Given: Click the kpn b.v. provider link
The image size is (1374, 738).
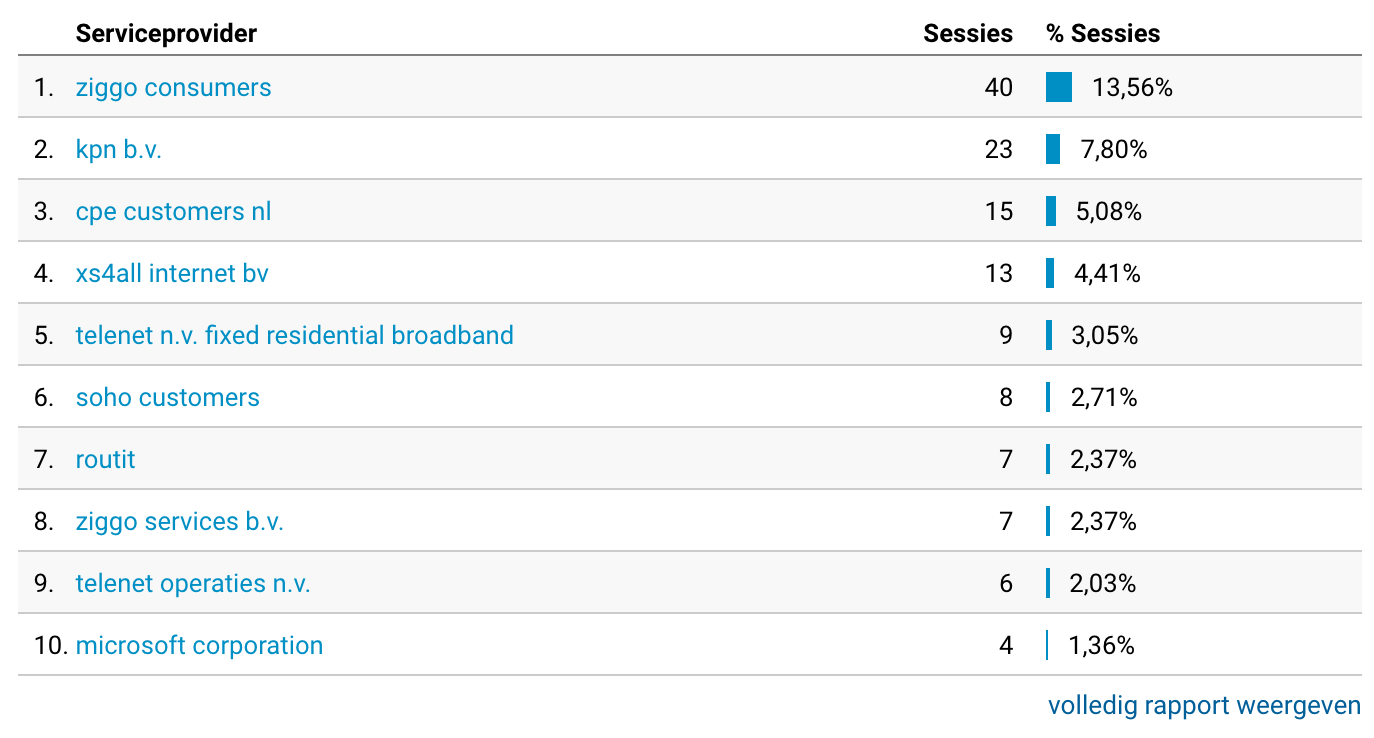Looking at the screenshot, I should pos(118,150).
